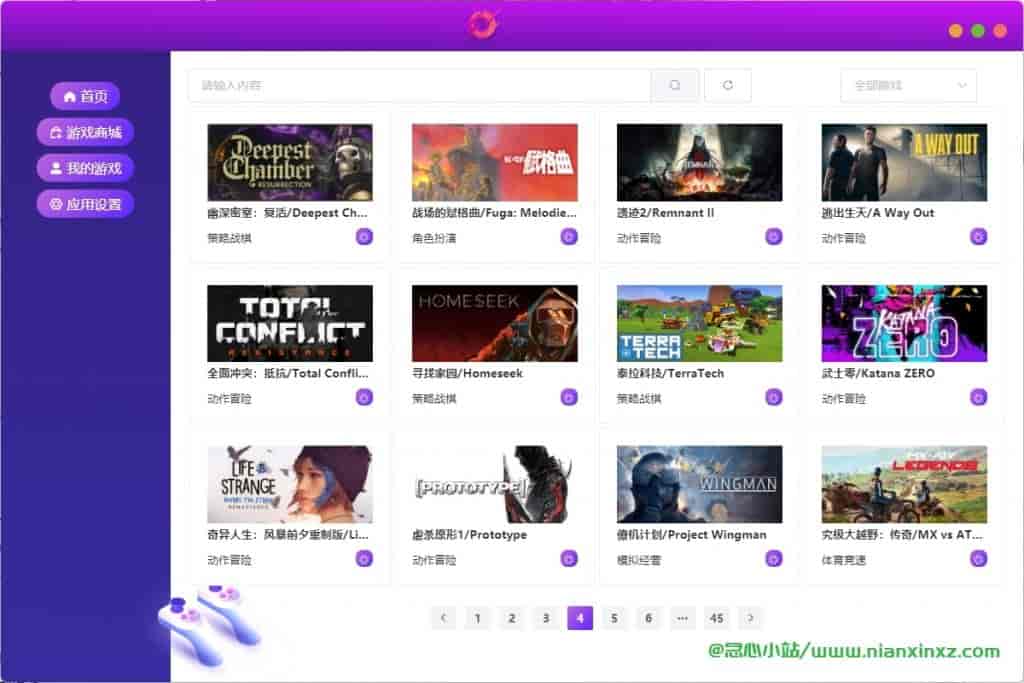Click 角色扮演 genre label under Fuga
Viewport: 1024px width, 683px height.
(x=434, y=238)
